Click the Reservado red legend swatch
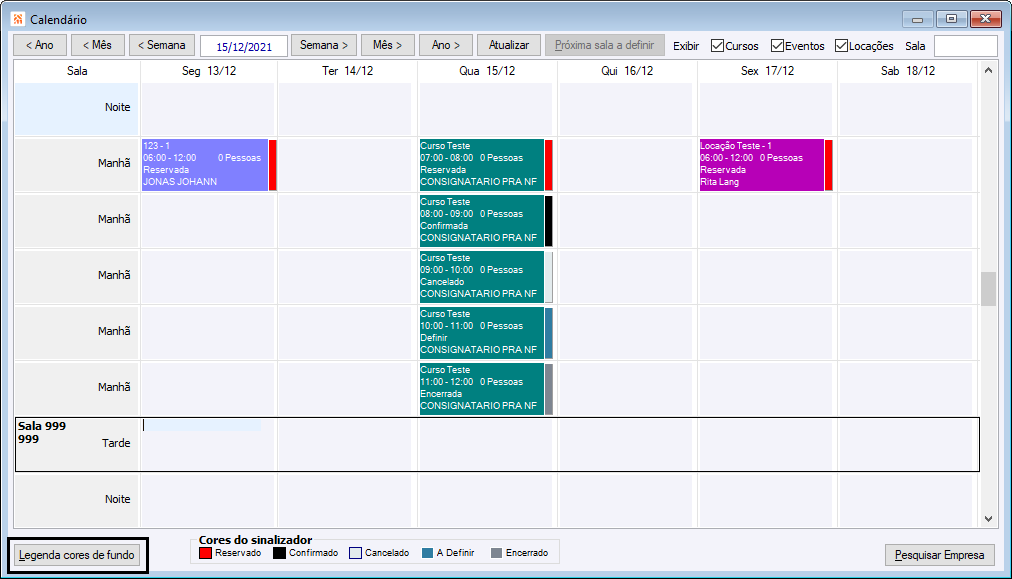 [x=206, y=553]
